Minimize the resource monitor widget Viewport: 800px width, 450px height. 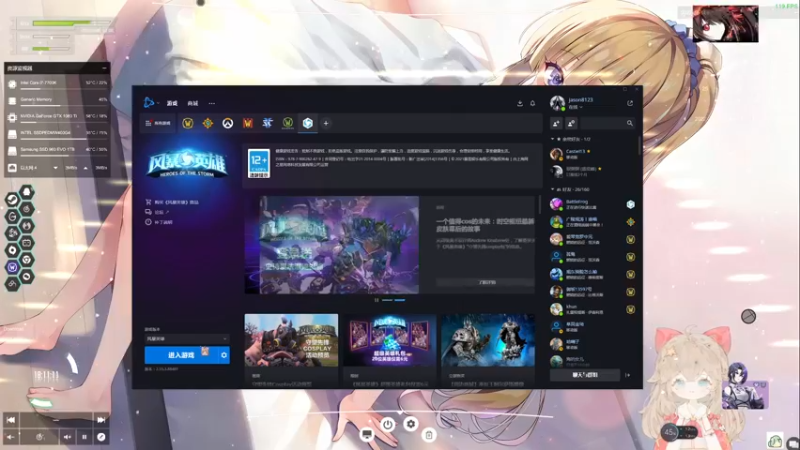[105, 68]
